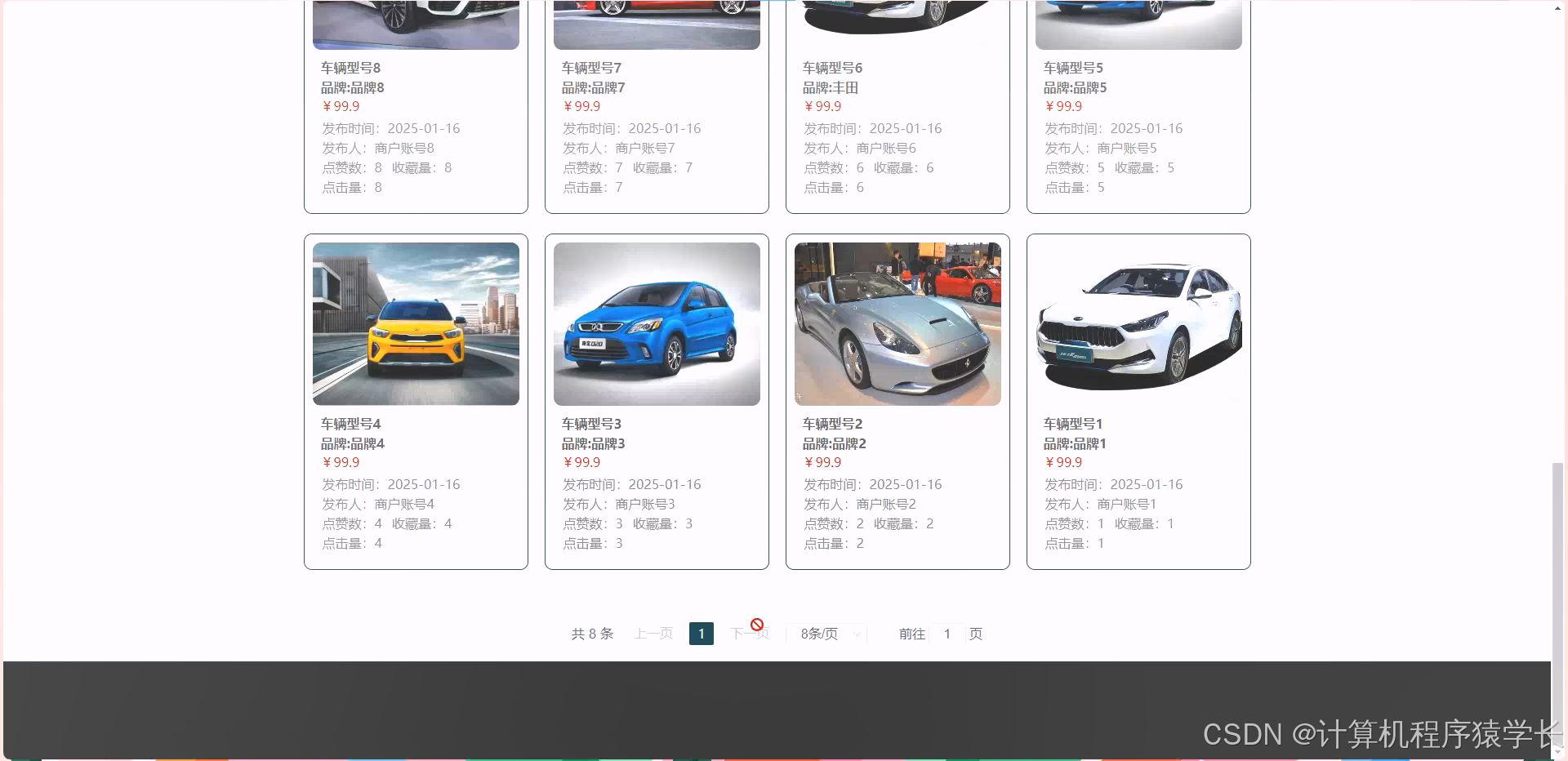Click the white sedan photo of 车辆型号1

pyautogui.click(x=1138, y=323)
